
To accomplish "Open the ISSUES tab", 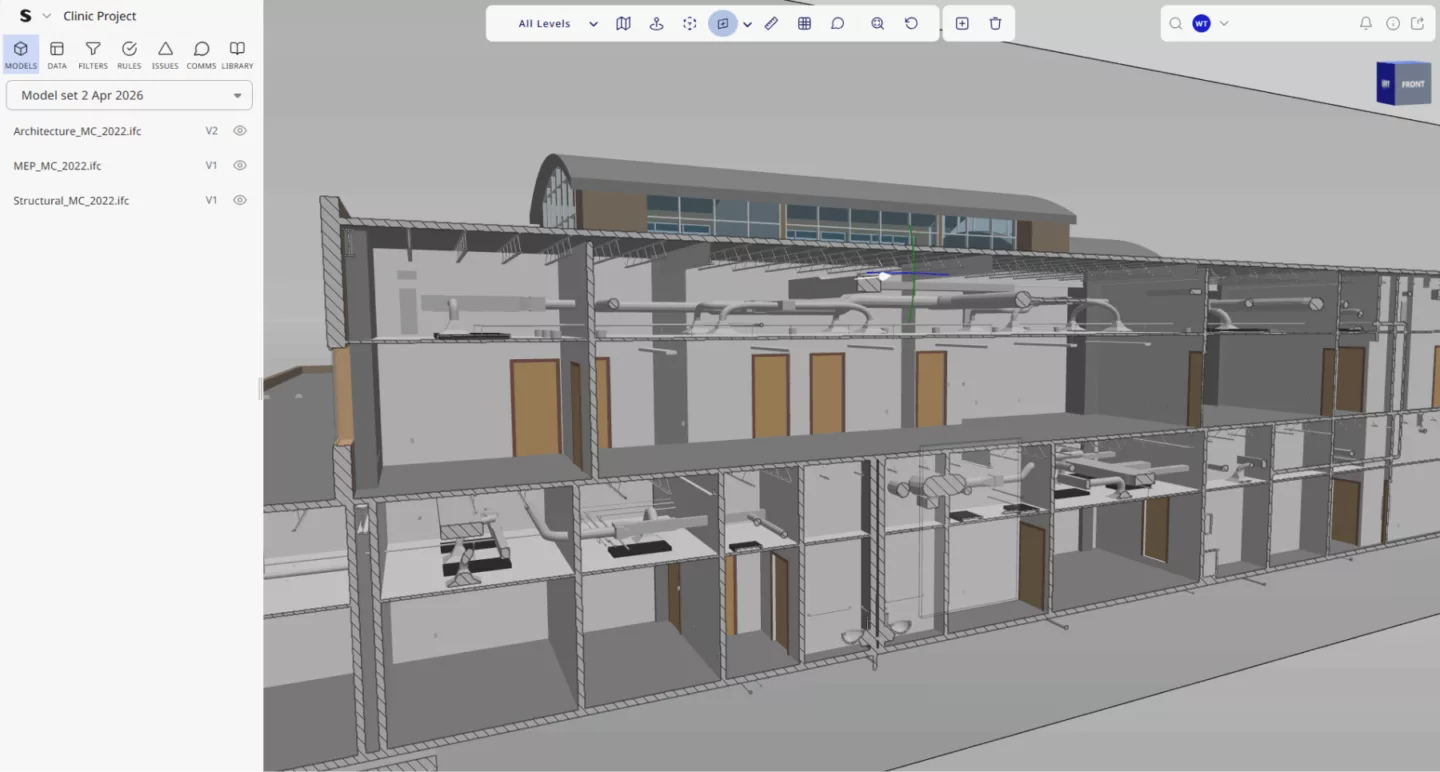I will click(x=165, y=54).
